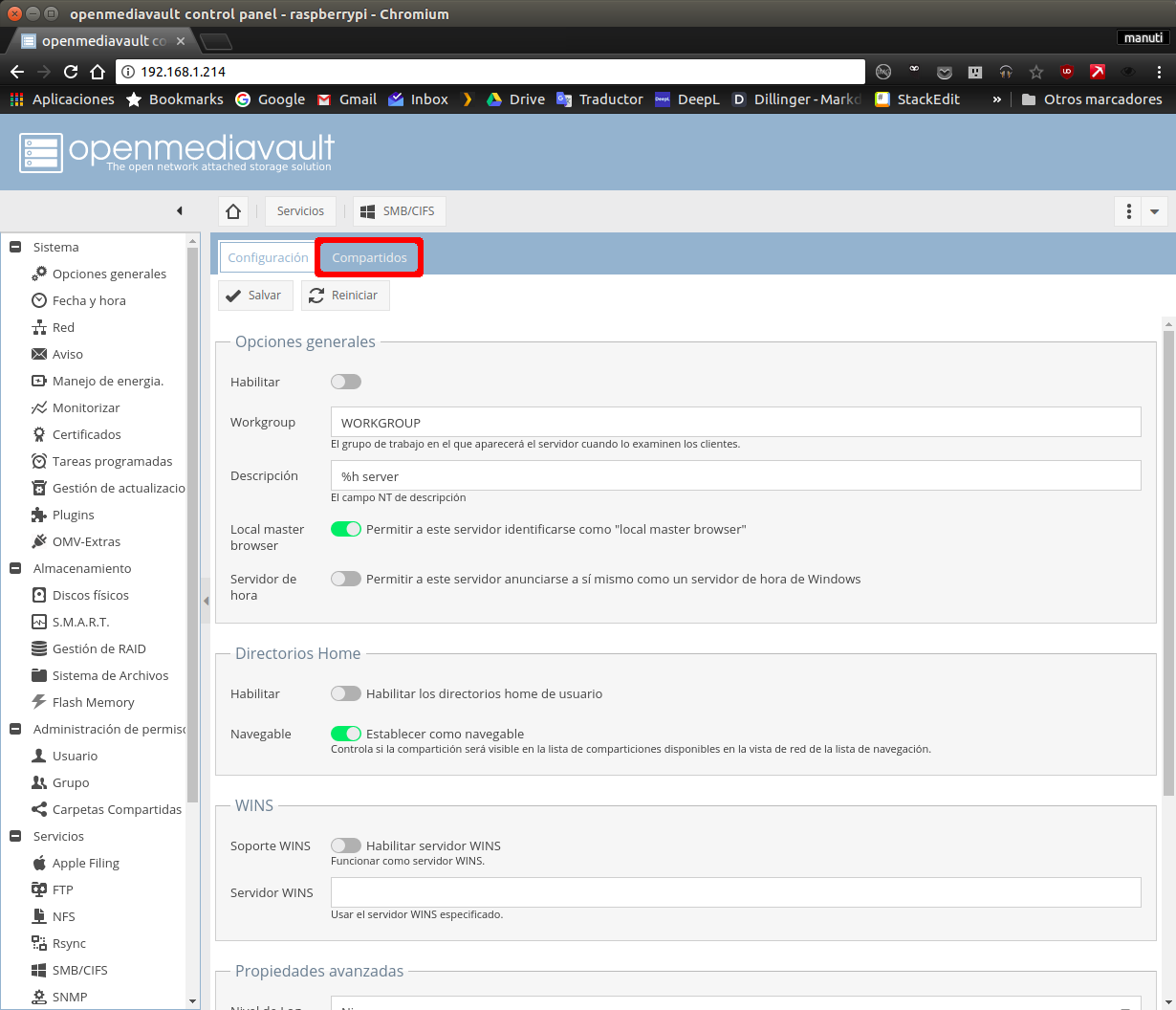Open the Certificados page in the sidebar
1176x1010 pixels.
coord(86,434)
